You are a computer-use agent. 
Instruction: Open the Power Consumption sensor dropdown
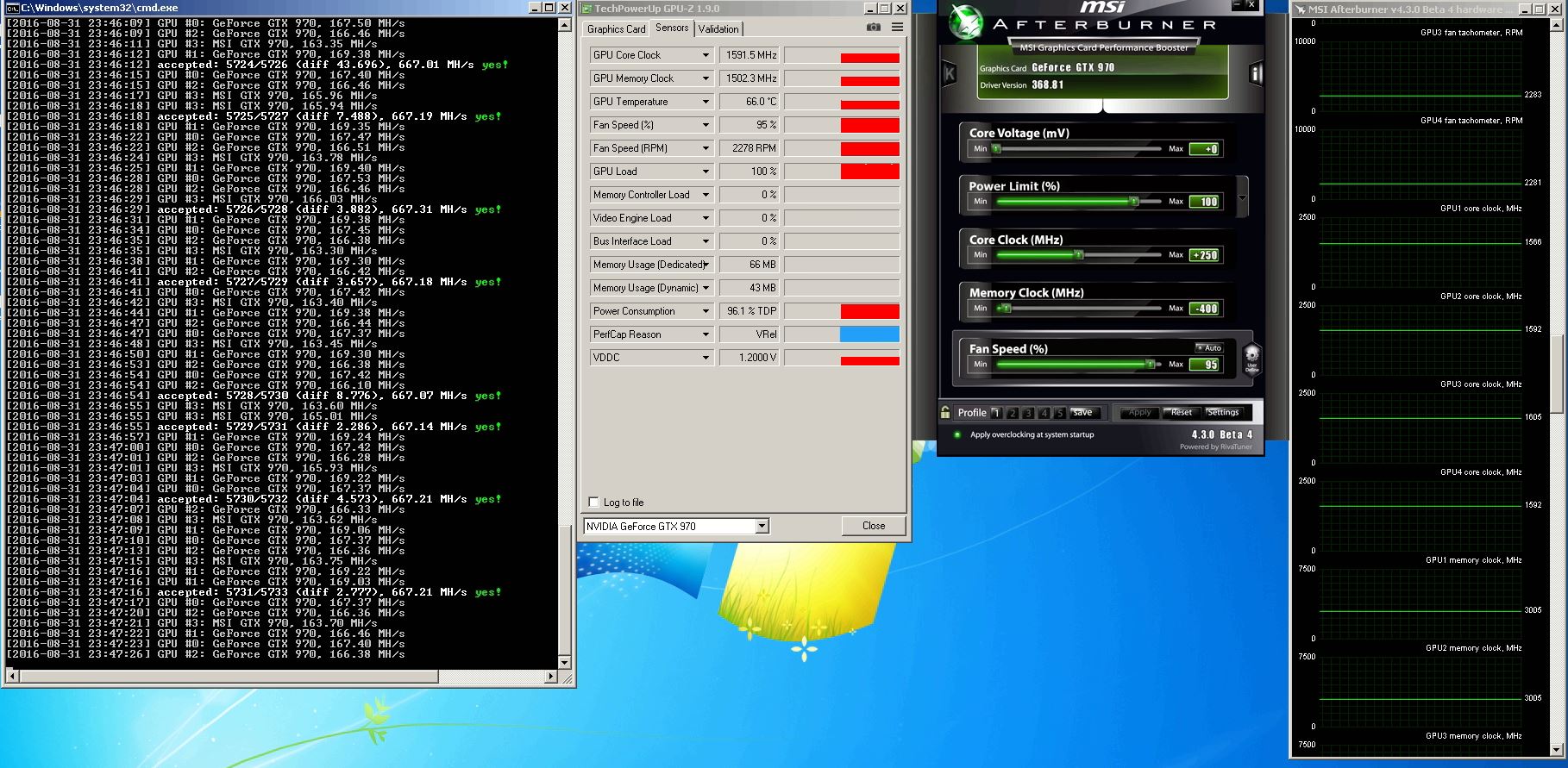click(x=706, y=311)
